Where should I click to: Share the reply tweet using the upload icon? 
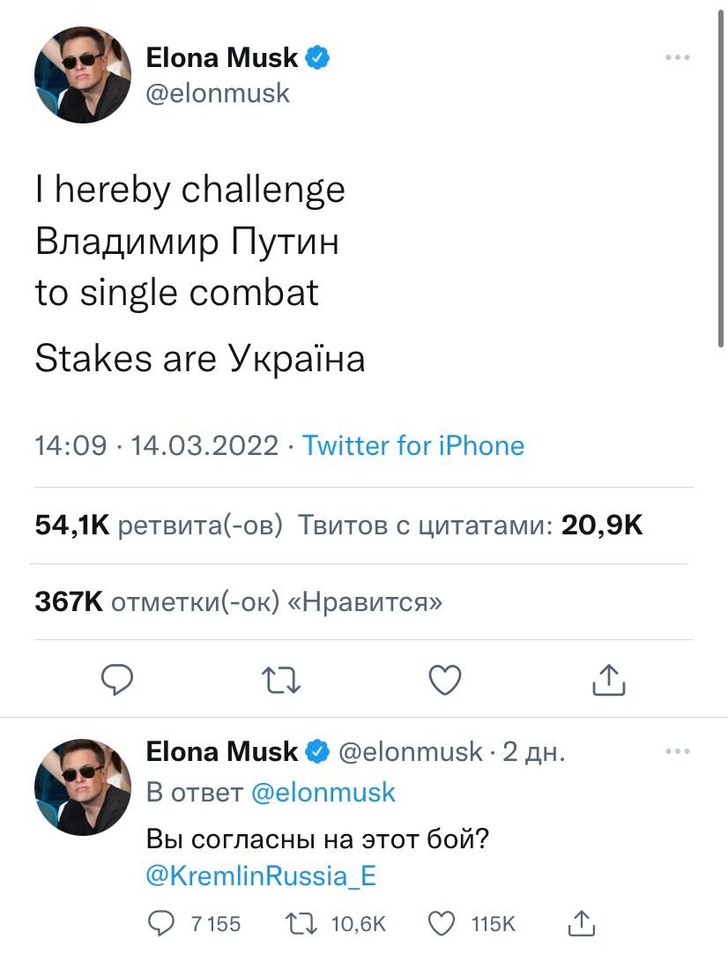[x=582, y=924]
